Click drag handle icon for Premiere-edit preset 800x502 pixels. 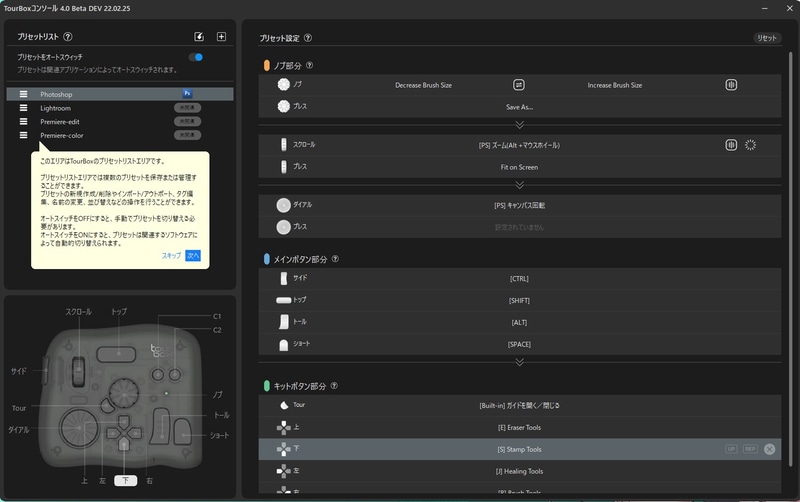click(x=23, y=121)
